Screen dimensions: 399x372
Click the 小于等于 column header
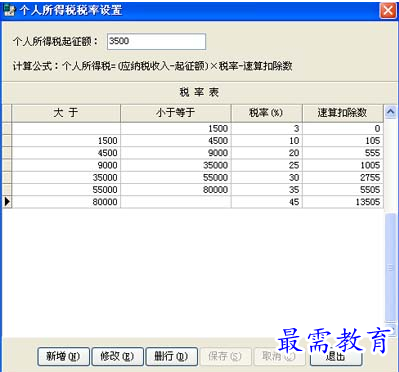(176, 113)
